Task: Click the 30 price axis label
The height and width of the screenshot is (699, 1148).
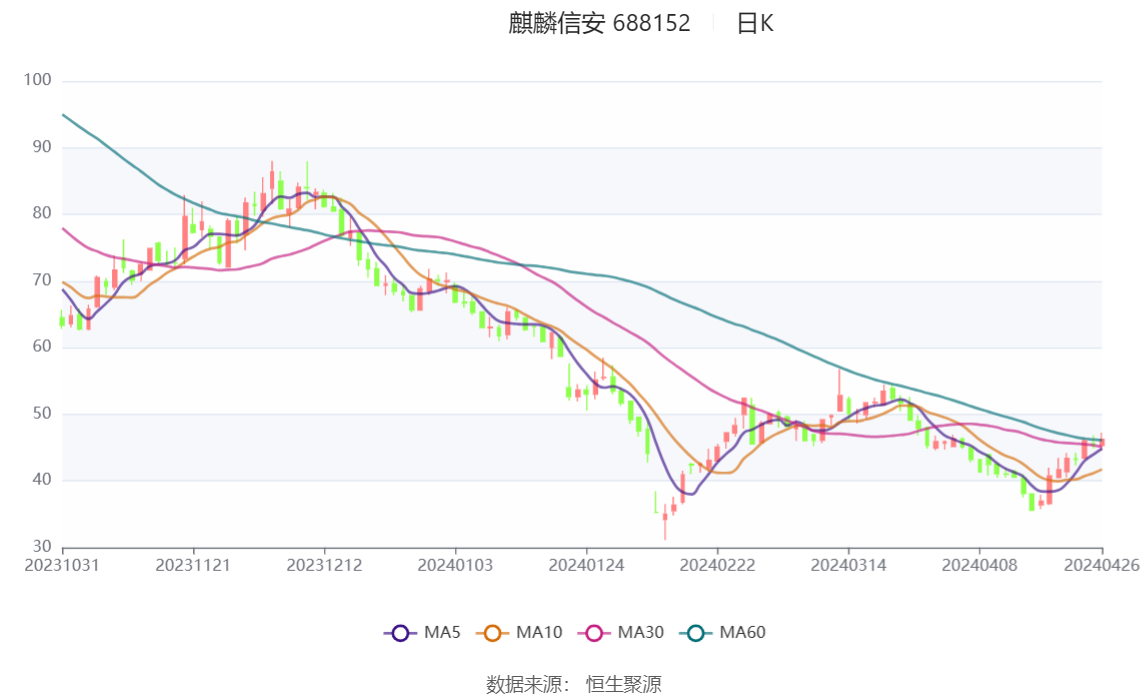Action: [x=42, y=547]
